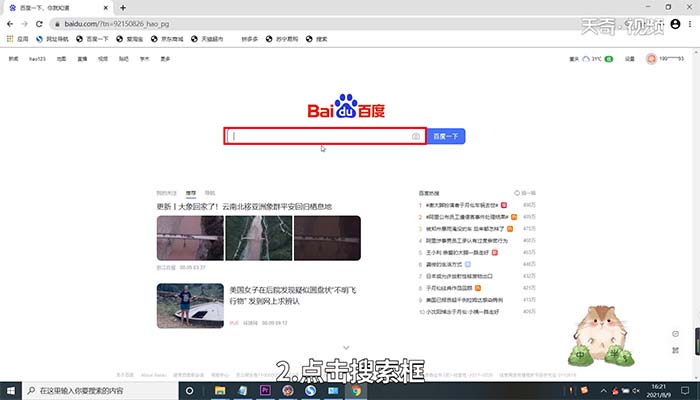700x400 pixels.
Task: Reload the Baidu page
Action: coord(39,24)
